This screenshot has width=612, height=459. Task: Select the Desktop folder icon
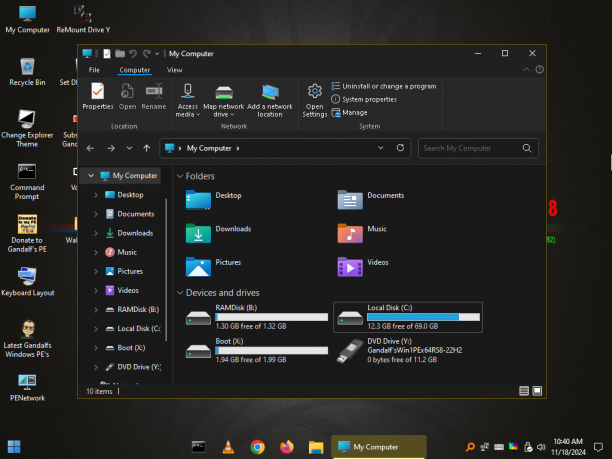pos(198,200)
